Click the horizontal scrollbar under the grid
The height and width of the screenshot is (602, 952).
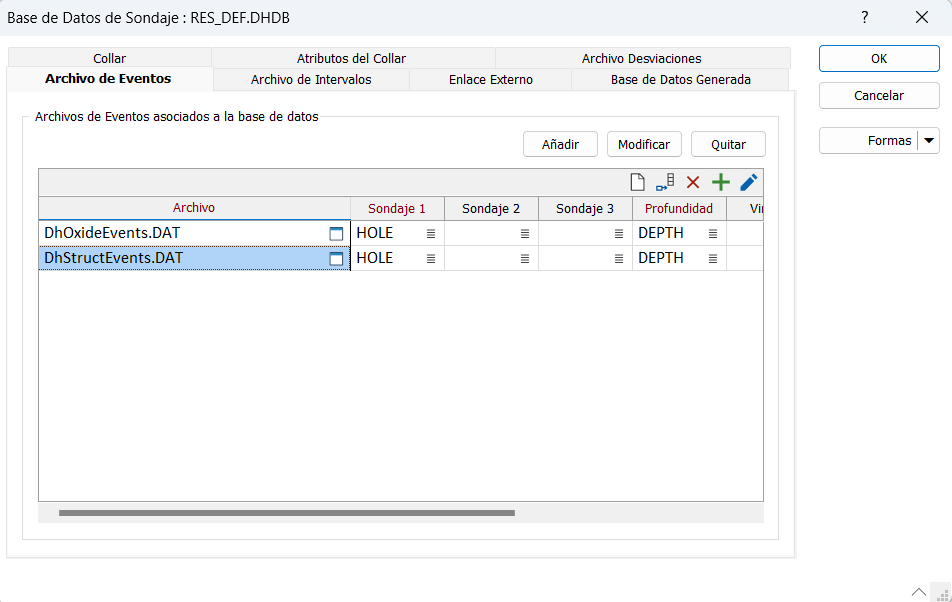286,513
